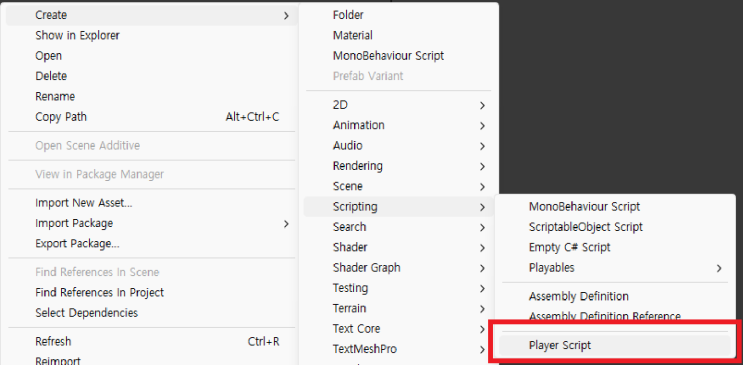Expand the Text Core submenu

point(398,329)
